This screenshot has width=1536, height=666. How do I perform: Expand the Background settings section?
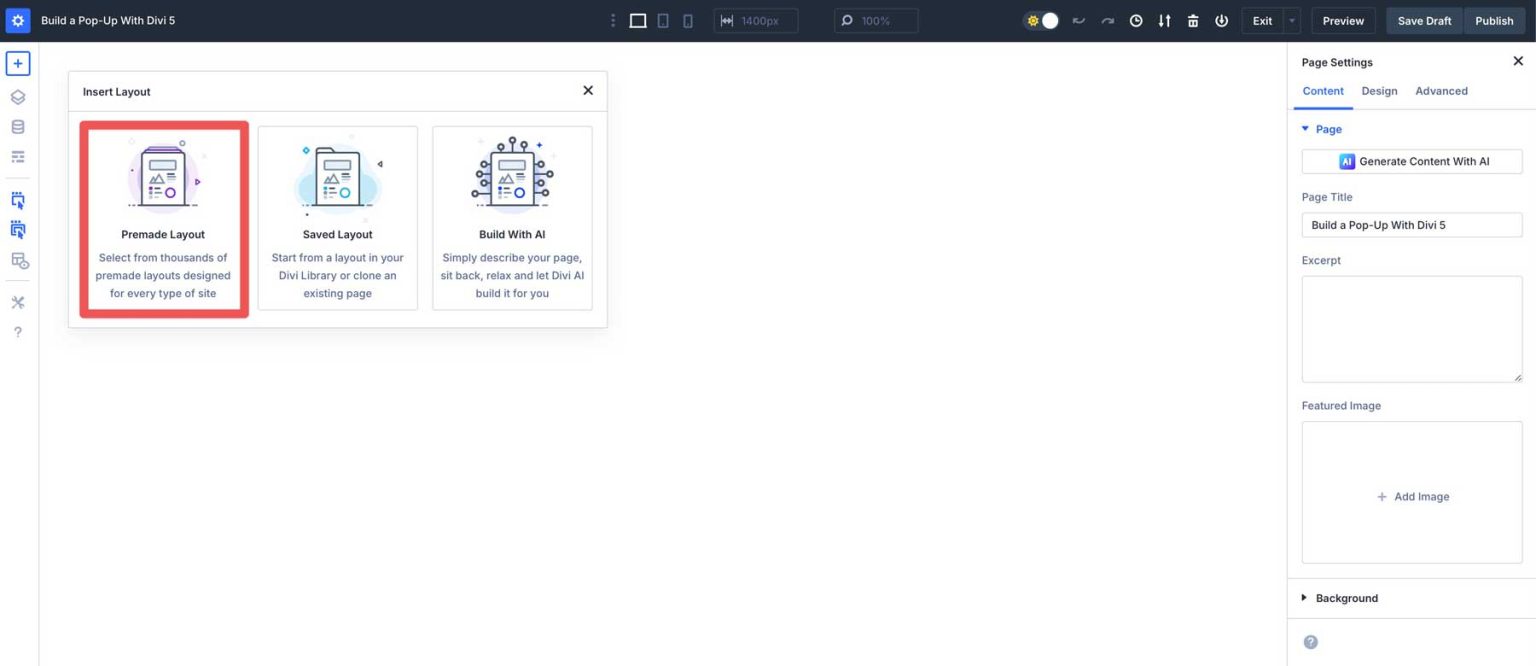point(1346,597)
